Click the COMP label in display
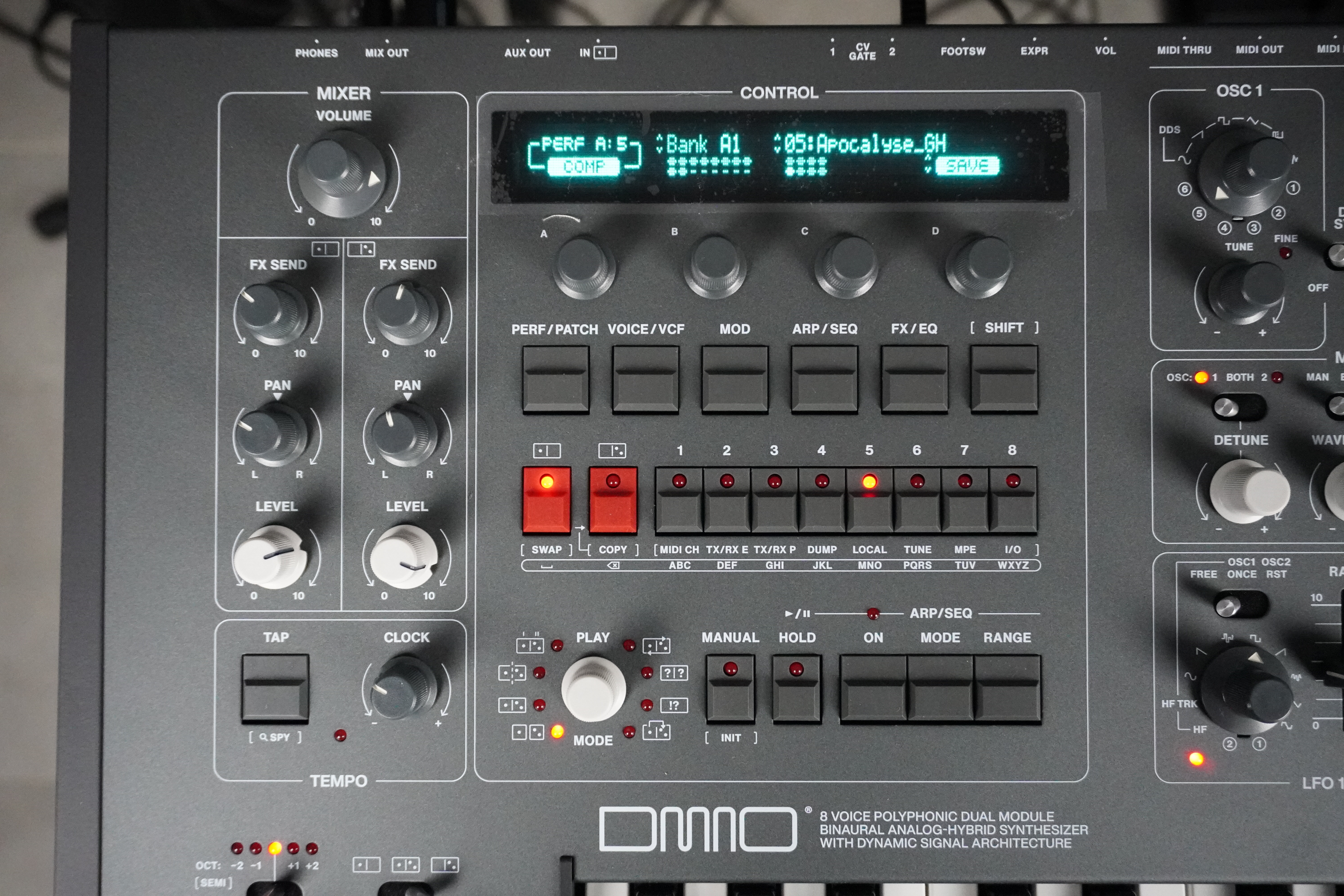 point(584,167)
